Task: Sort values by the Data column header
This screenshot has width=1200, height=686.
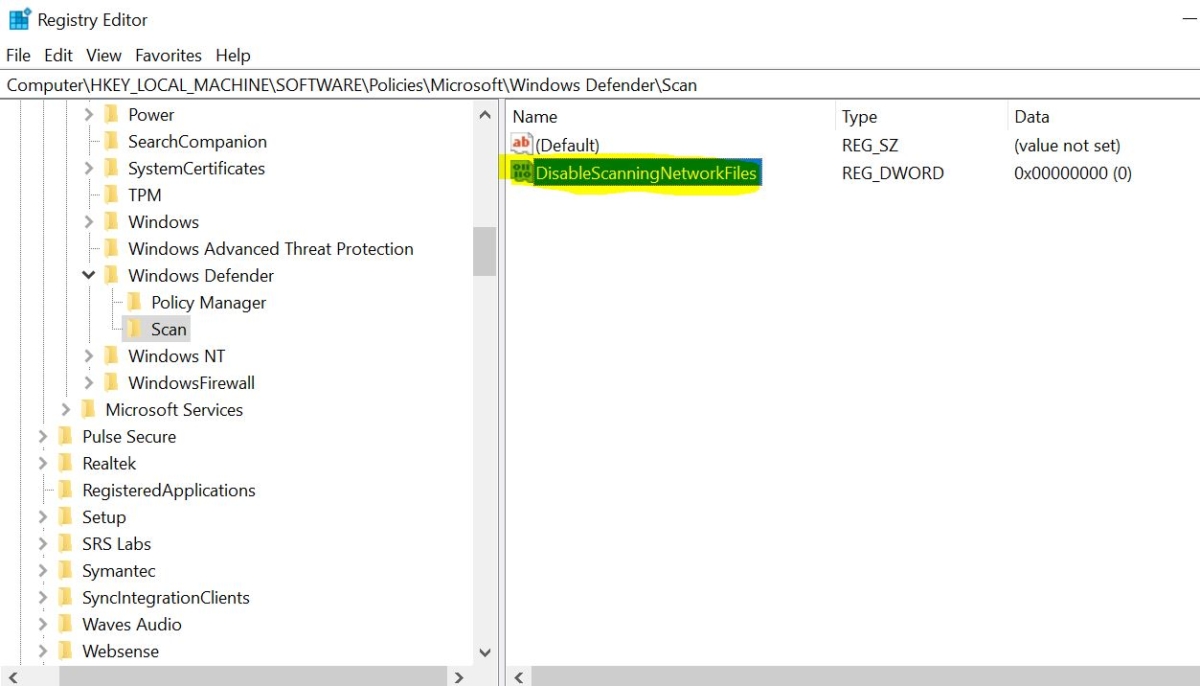Action: tap(1031, 116)
